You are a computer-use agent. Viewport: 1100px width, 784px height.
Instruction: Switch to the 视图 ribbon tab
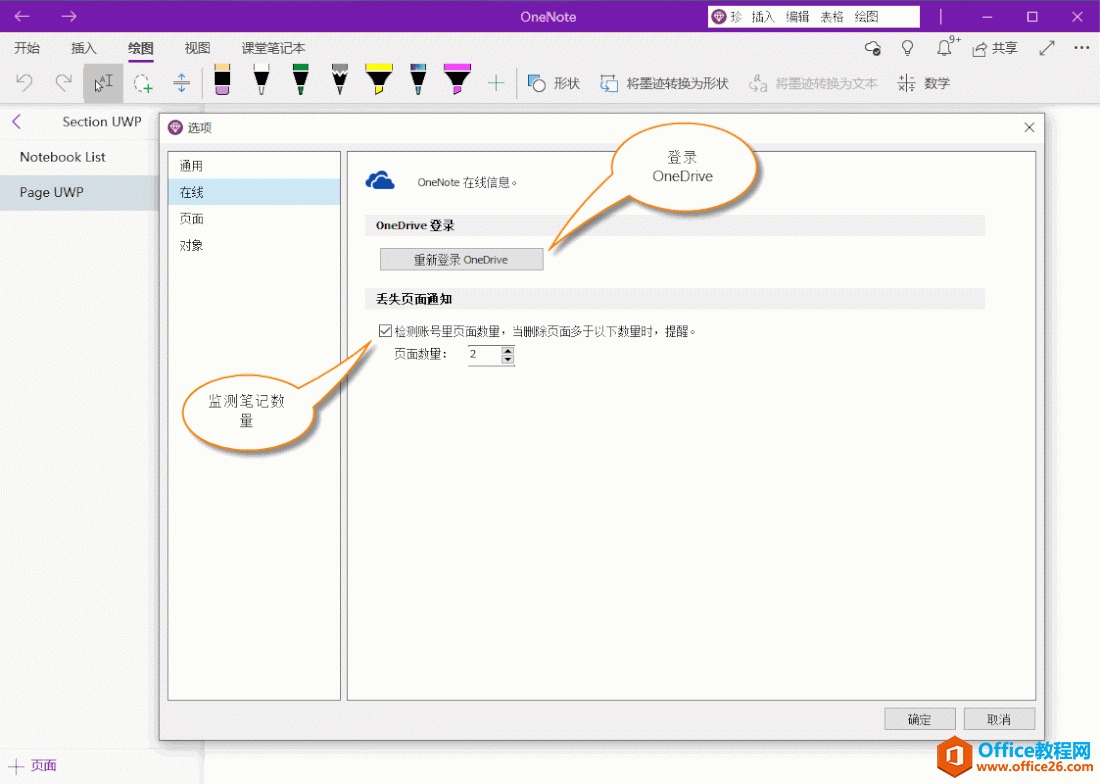pyautogui.click(x=196, y=47)
